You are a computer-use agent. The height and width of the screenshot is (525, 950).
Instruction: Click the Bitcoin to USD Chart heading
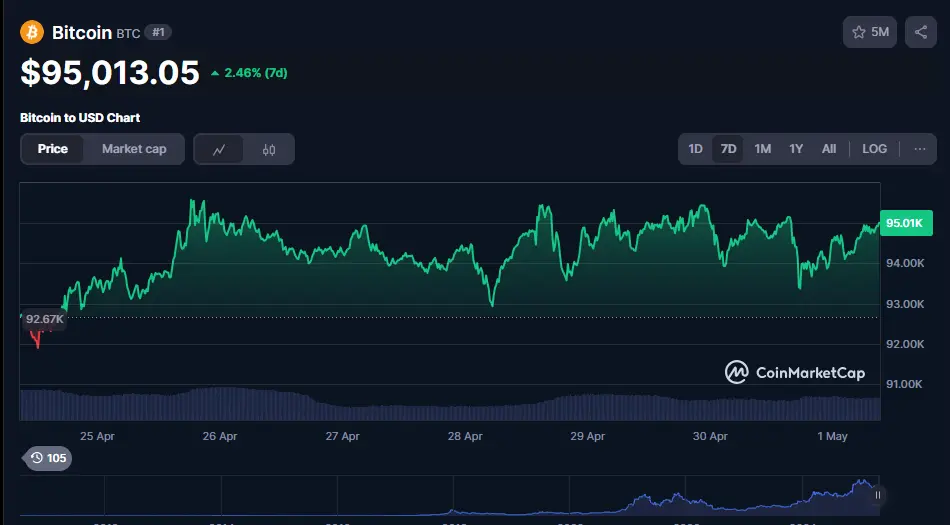[x=80, y=118]
